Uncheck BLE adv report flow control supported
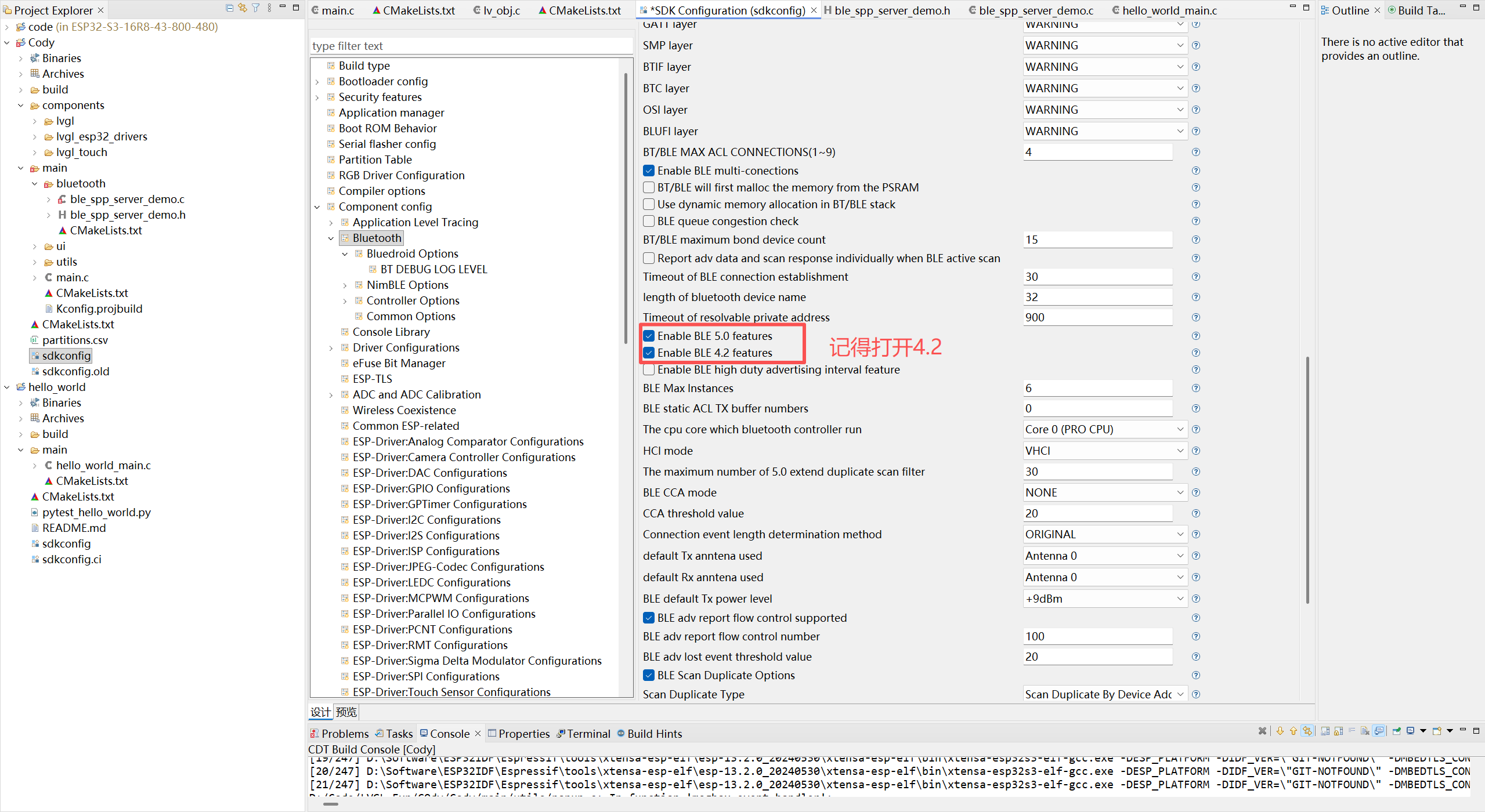This screenshot has height=812, width=1485. pyautogui.click(x=649, y=618)
